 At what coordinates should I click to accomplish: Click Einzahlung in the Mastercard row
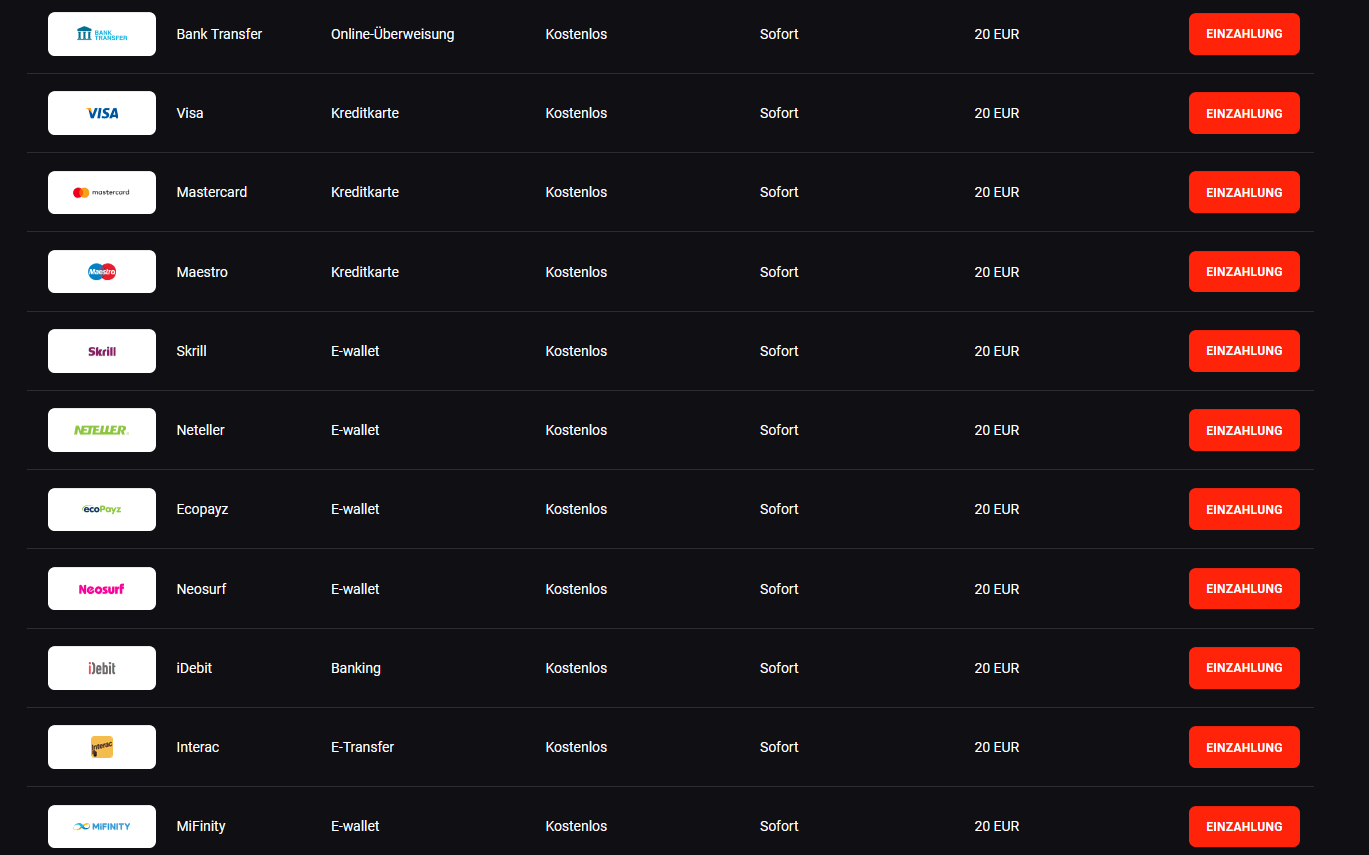coord(1244,192)
